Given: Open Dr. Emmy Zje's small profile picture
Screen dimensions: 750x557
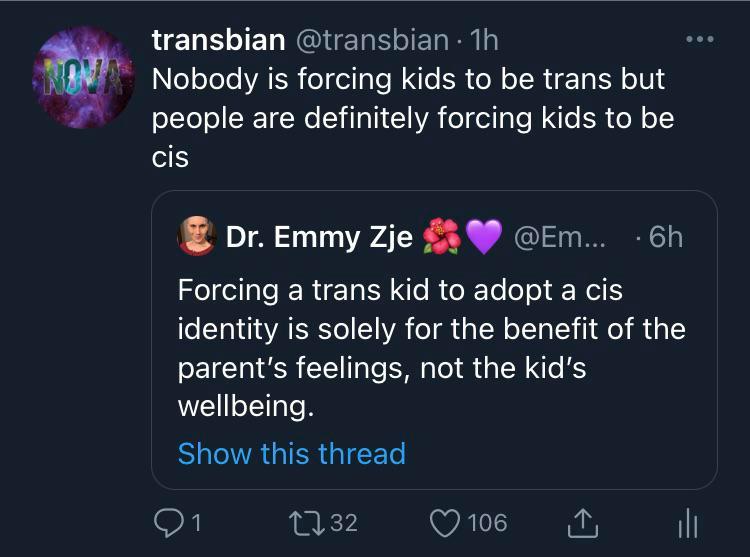Looking at the screenshot, I should tap(197, 237).
